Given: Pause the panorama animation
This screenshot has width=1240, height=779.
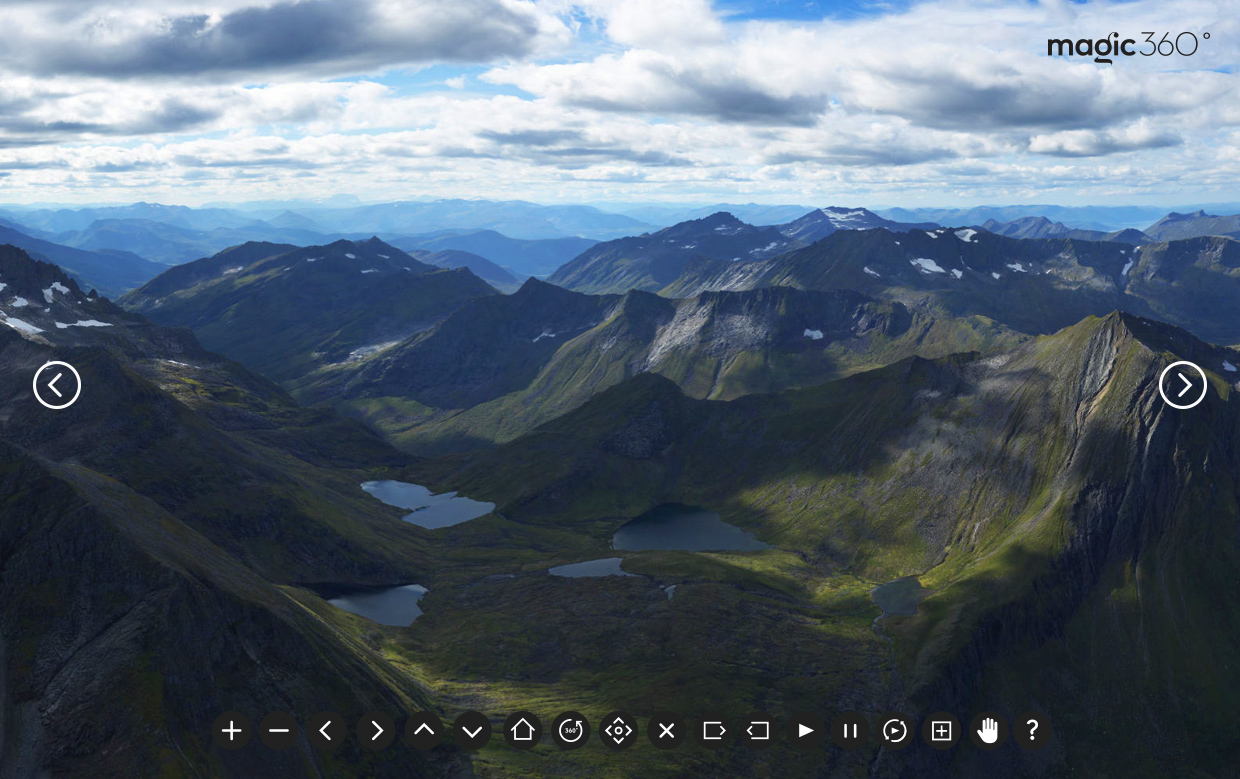Looking at the screenshot, I should tap(850, 731).
